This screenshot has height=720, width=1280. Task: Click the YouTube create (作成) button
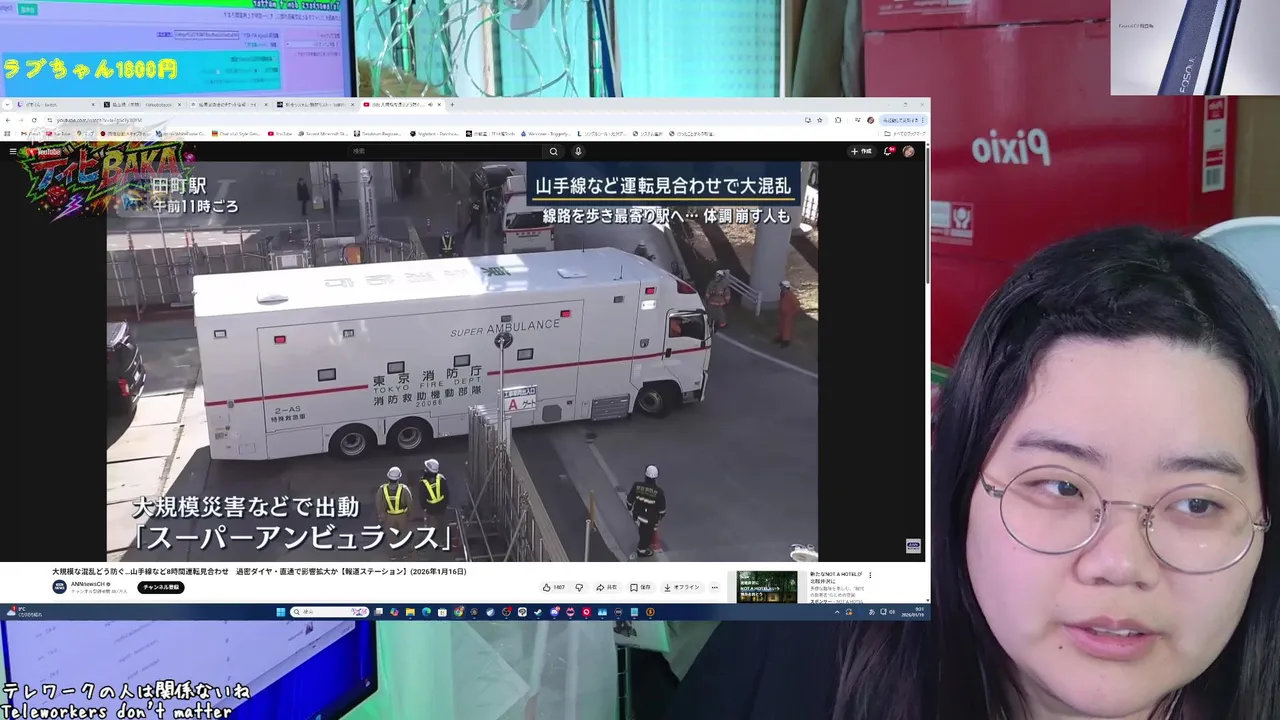coord(861,151)
